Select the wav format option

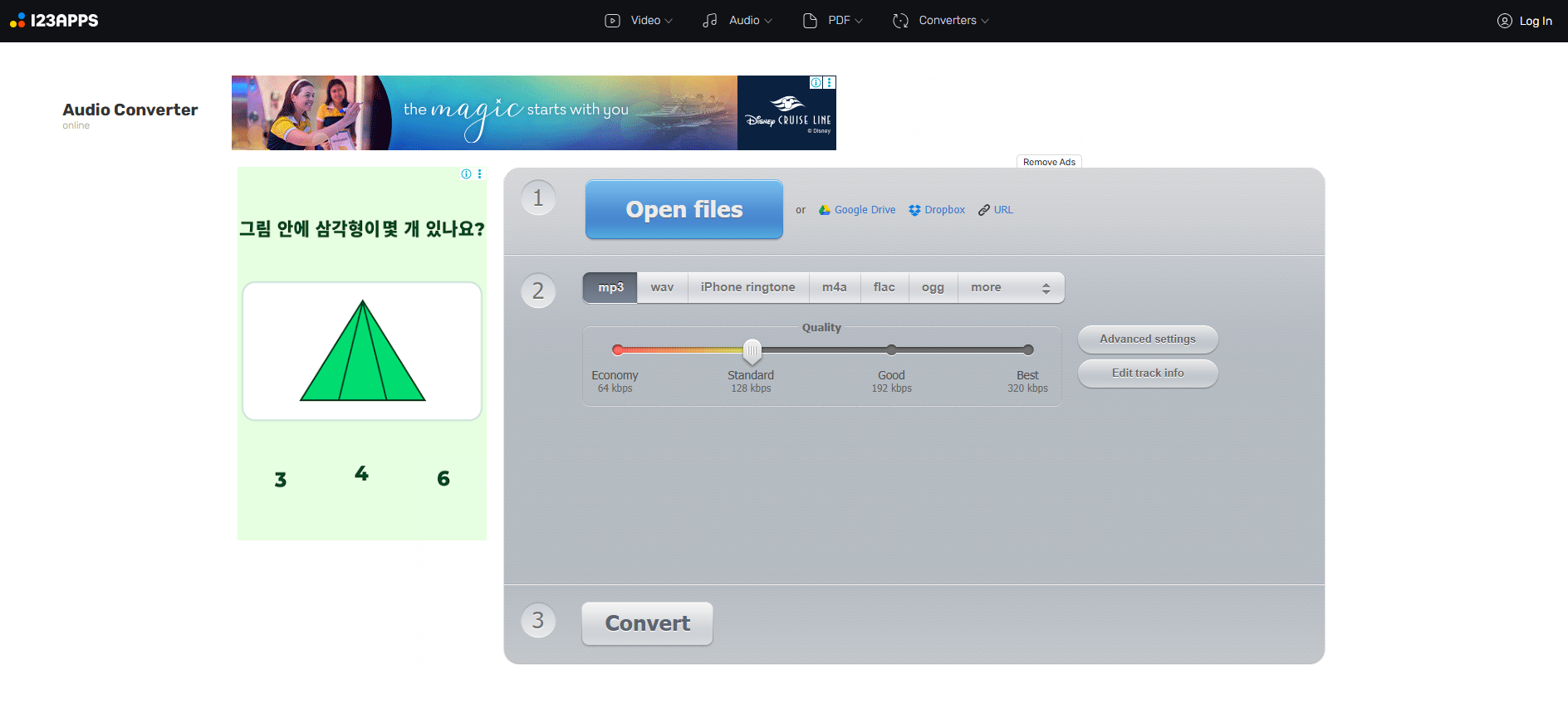662,287
